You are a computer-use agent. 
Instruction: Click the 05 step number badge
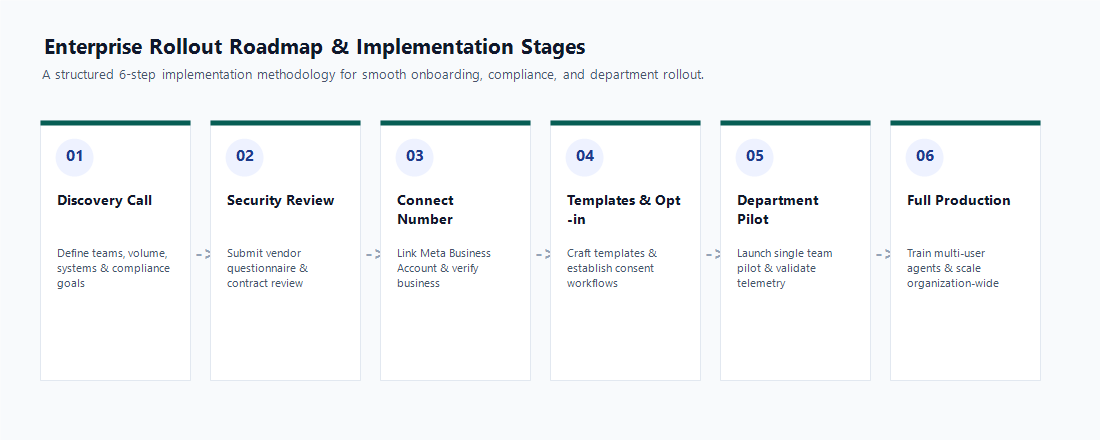[x=754, y=156]
